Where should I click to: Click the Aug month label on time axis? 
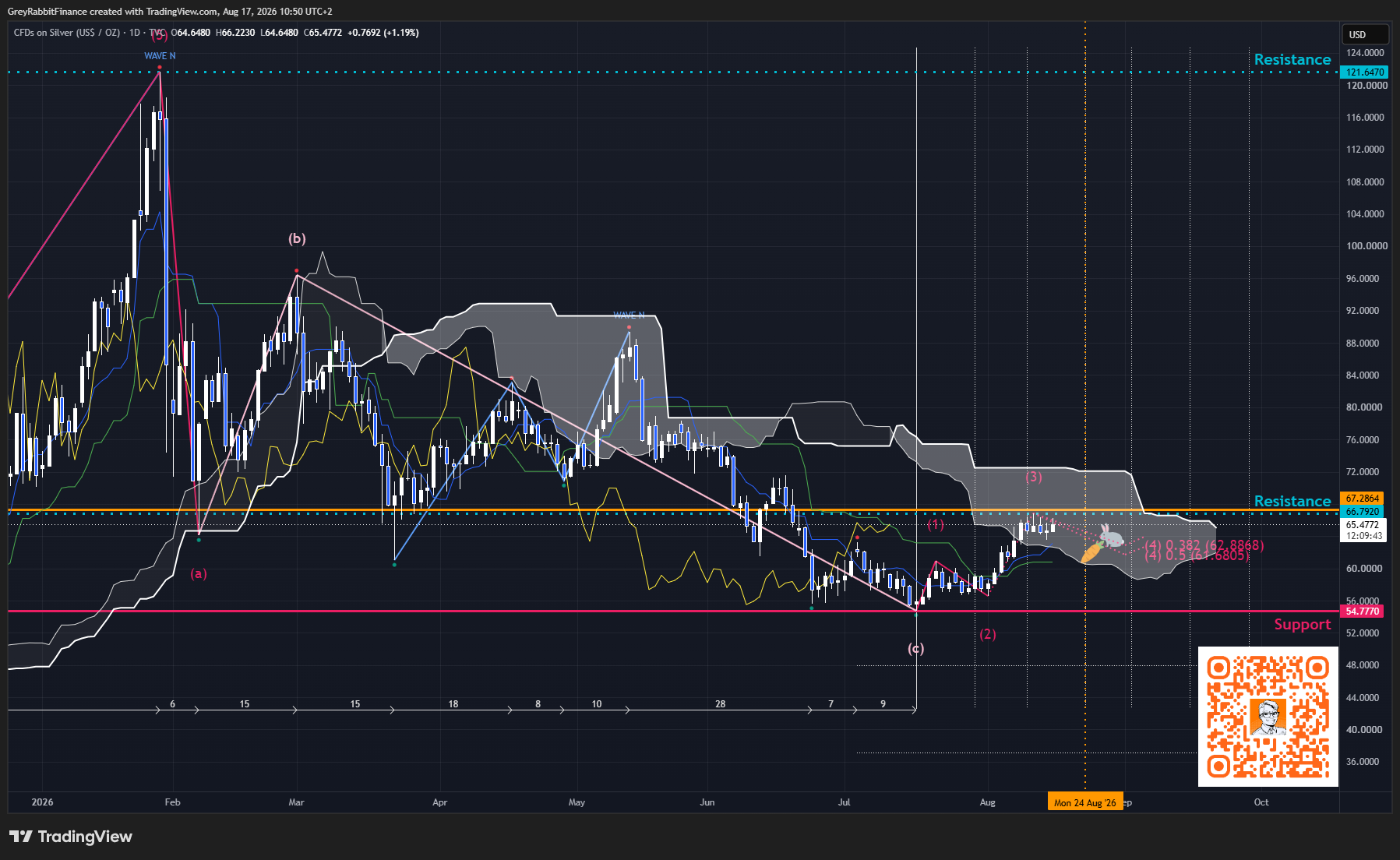[987, 802]
